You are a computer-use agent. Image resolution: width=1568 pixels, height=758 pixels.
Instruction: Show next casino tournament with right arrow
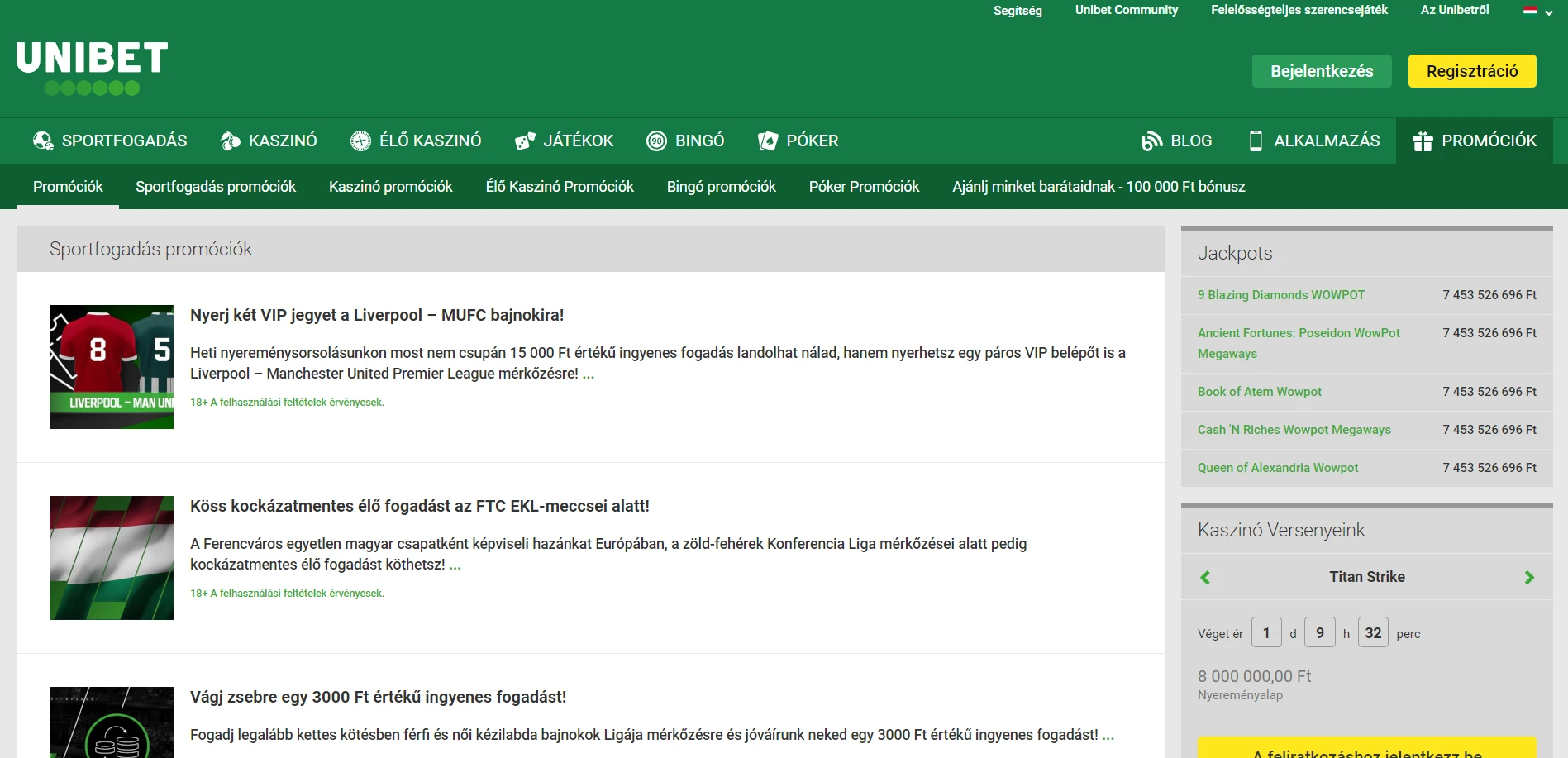(x=1529, y=578)
